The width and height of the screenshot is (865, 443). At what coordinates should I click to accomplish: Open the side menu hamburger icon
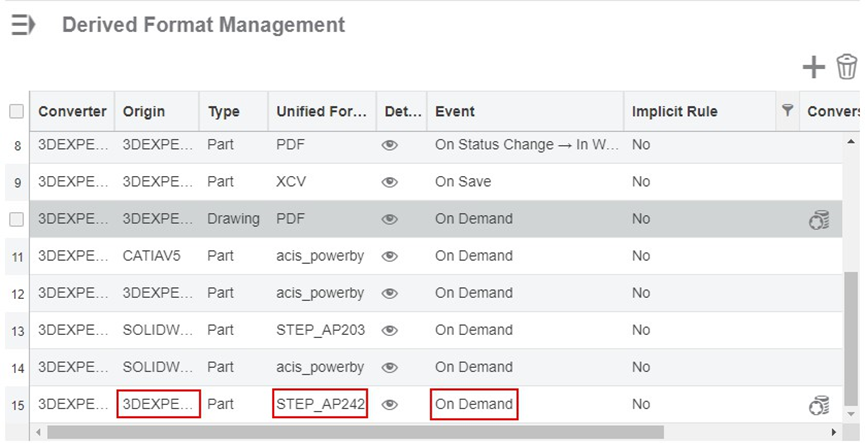tap(23, 25)
